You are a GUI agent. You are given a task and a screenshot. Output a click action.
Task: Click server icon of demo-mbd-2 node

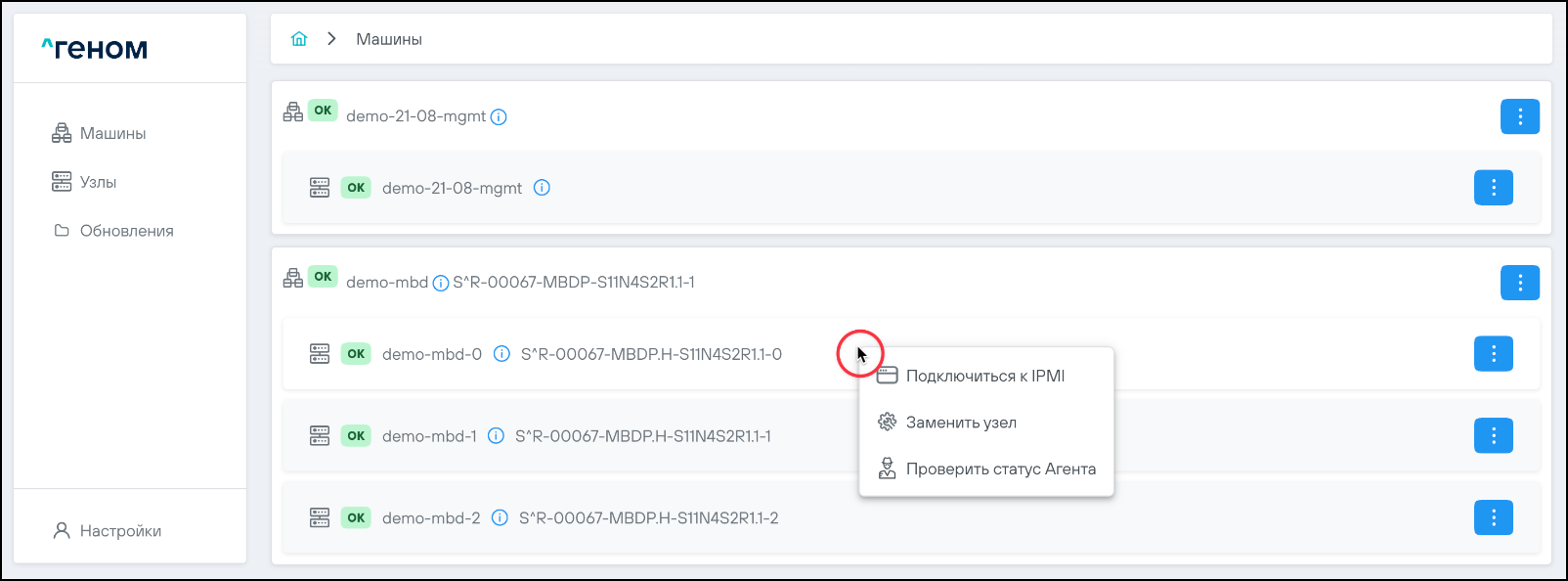pos(320,518)
